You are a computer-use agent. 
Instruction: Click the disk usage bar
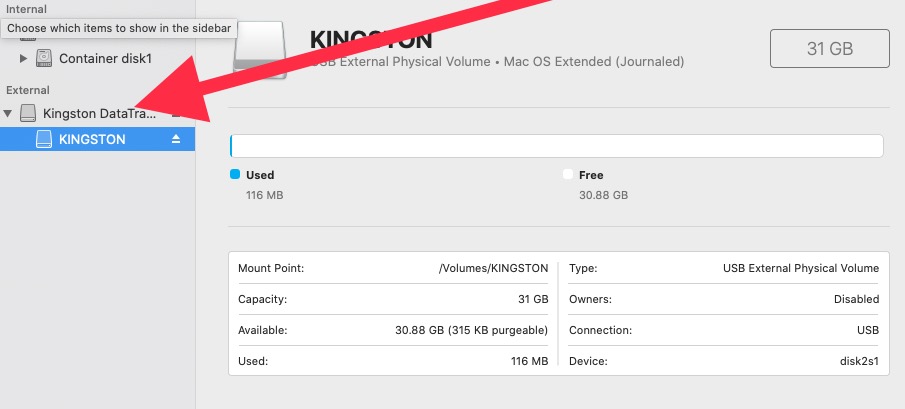556,146
